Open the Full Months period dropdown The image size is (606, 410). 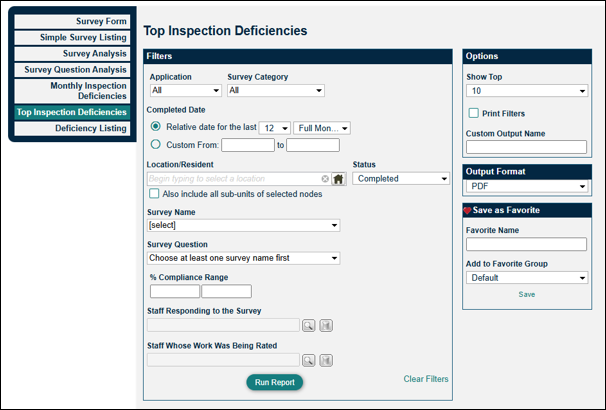click(x=322, y=128)
